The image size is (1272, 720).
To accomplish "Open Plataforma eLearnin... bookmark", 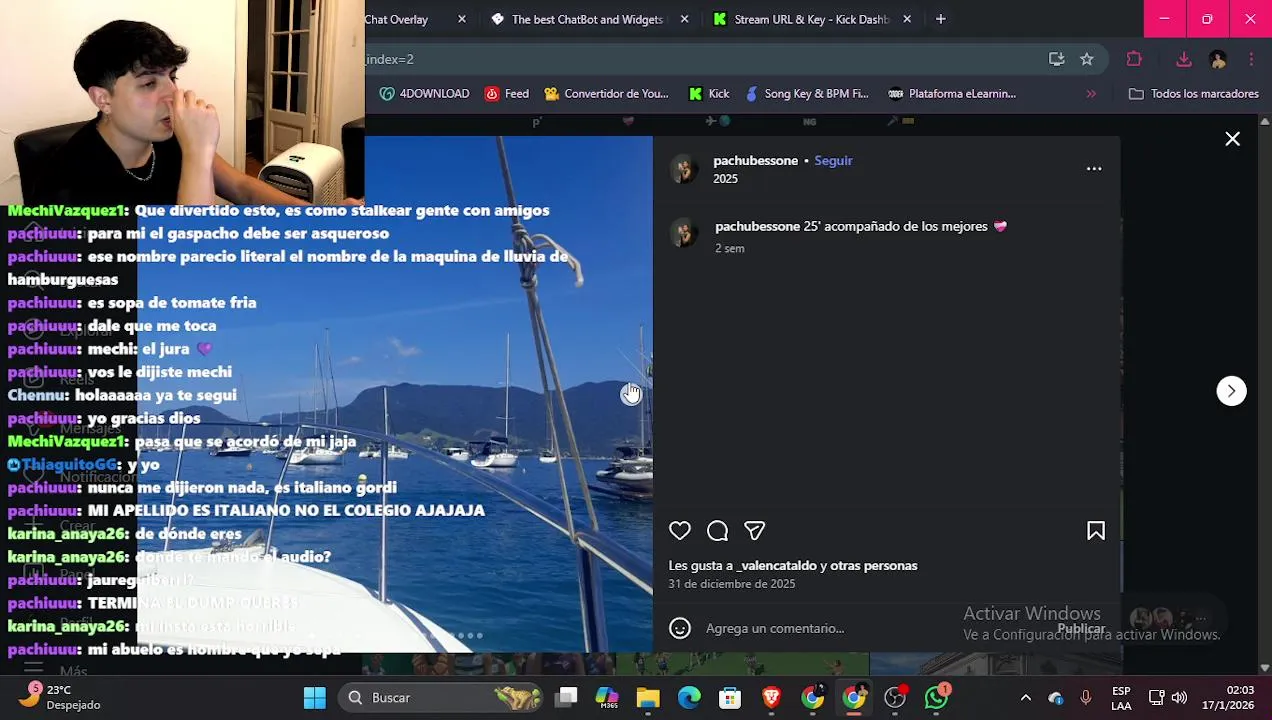I will 952,94.
